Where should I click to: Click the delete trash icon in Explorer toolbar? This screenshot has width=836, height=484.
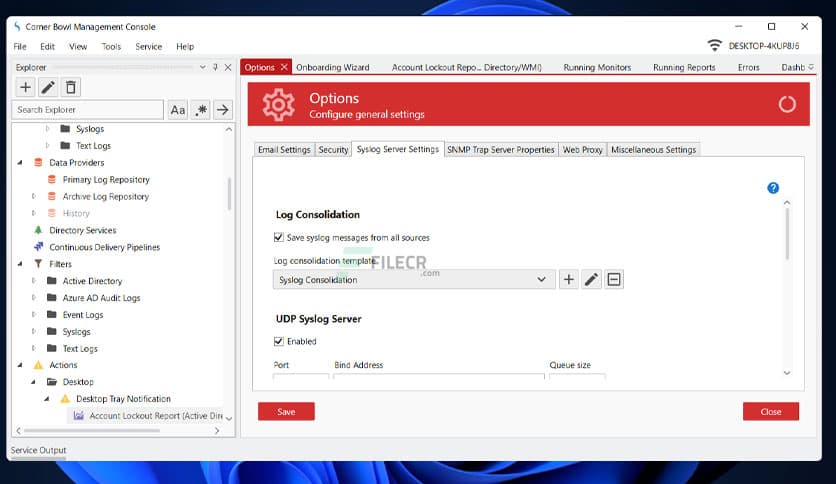(x=71, y=87)
